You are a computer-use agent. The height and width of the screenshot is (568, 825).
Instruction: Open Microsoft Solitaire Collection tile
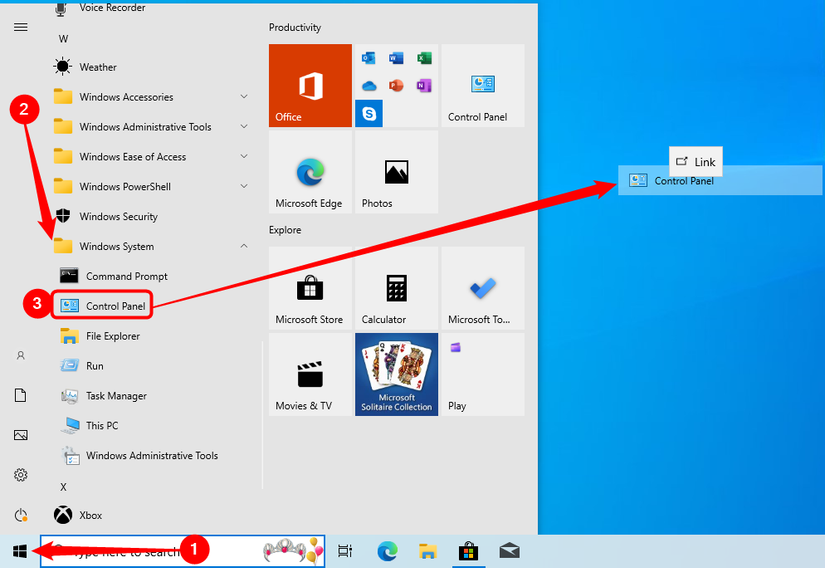coord(396,375)
